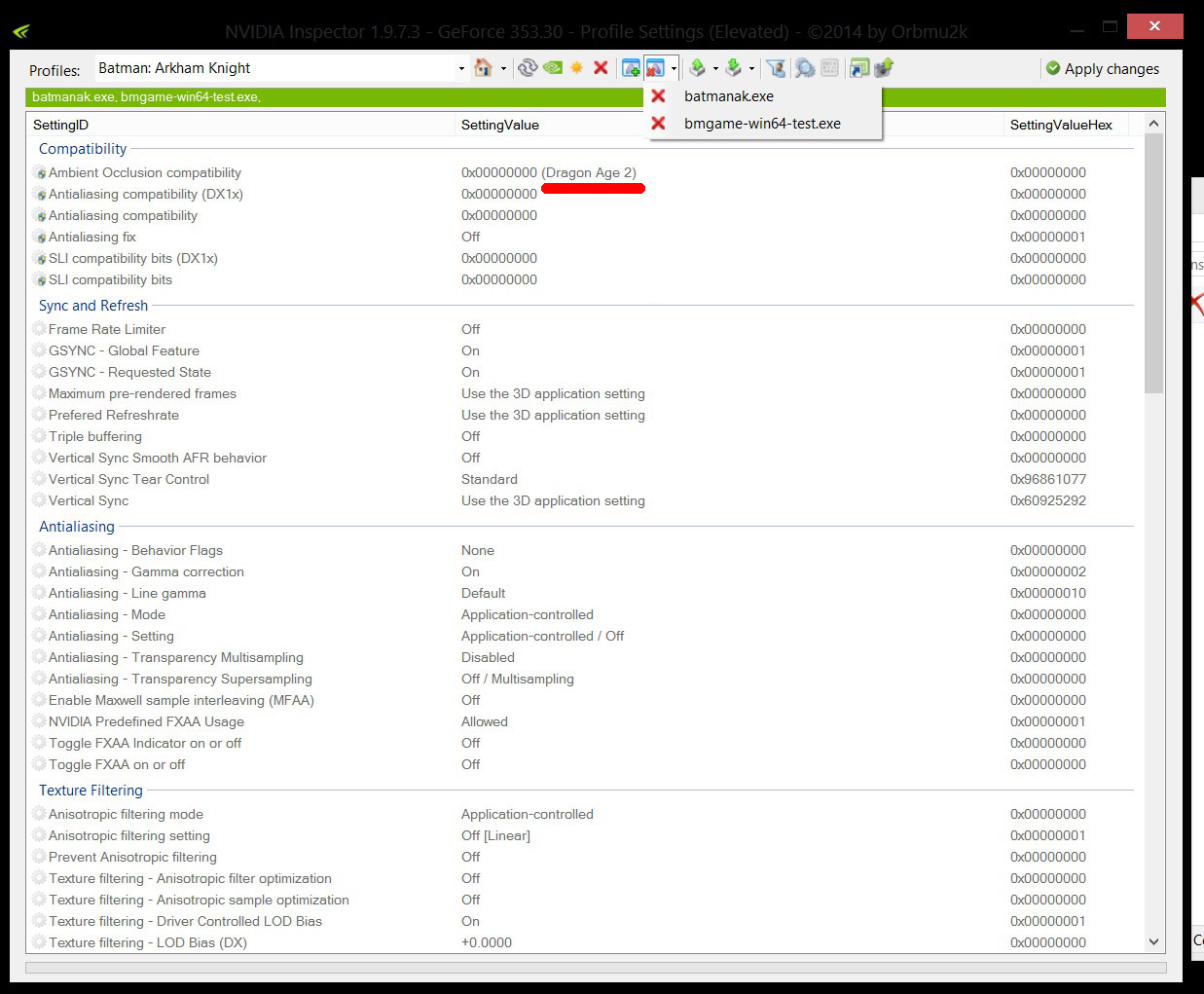This screenshot has height=994, width=1204.
Task: Click the value 0x00000000 (Dragon Age 2)
Action: tap(549, 172)
